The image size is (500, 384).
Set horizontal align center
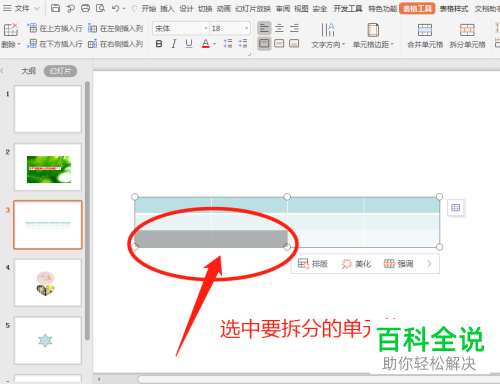(279, 29)
